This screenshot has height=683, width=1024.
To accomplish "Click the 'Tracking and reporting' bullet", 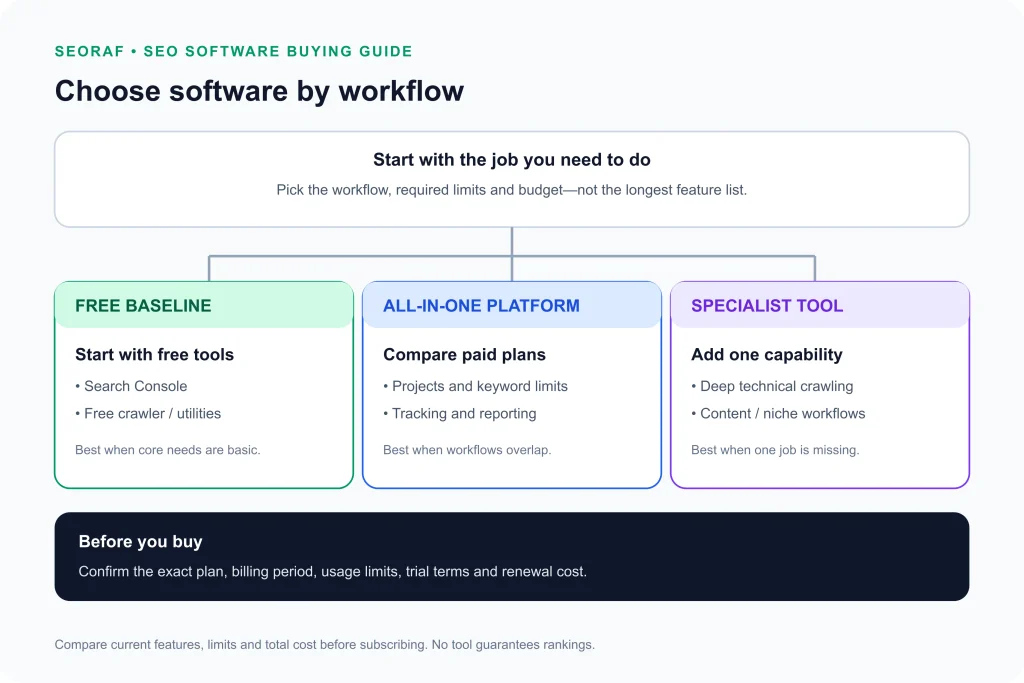I will (460, 414).
